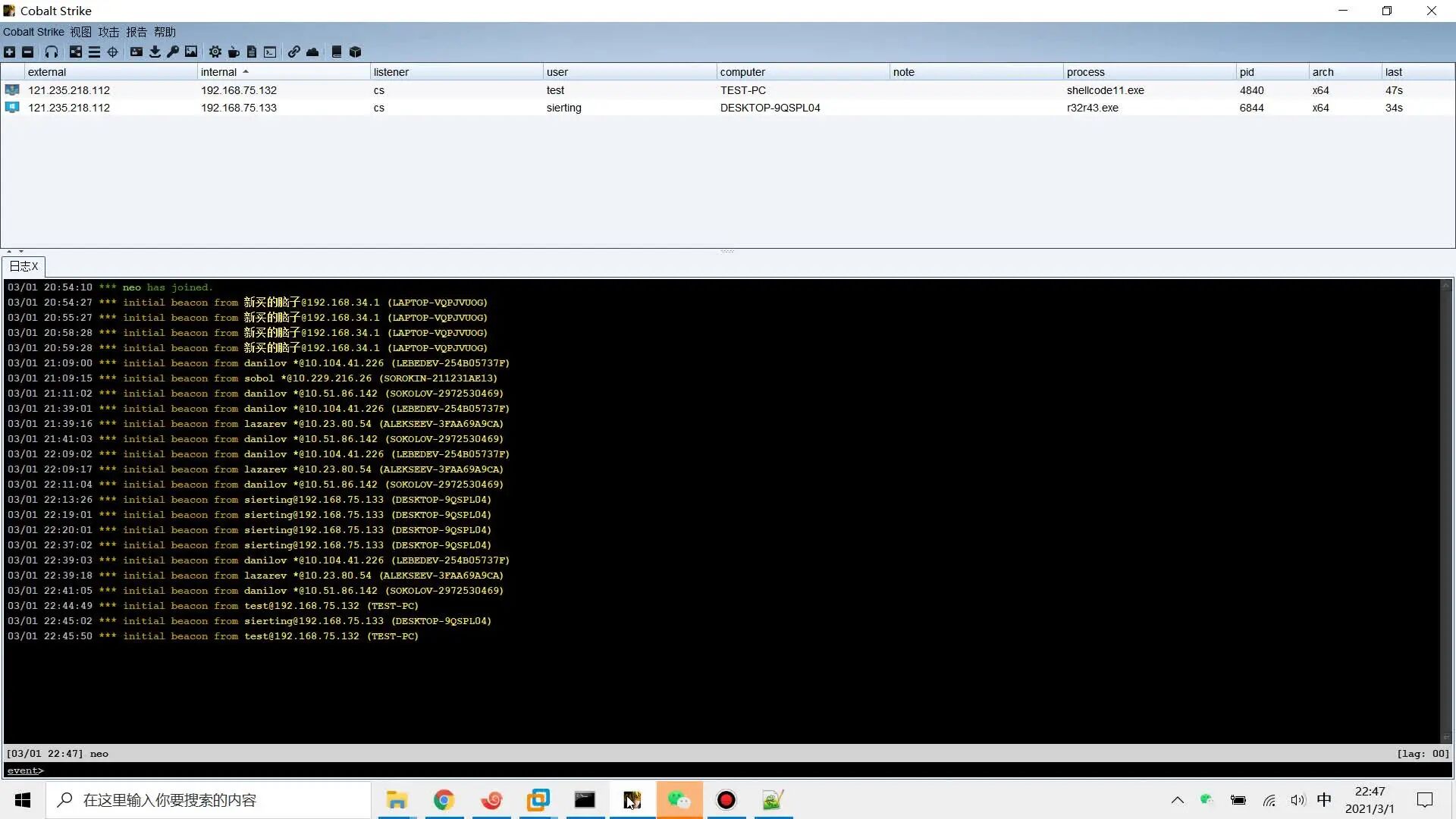Click the volume speaker tray icon
This screenshot has height=819, width=1456.
tap(1298, 800)
